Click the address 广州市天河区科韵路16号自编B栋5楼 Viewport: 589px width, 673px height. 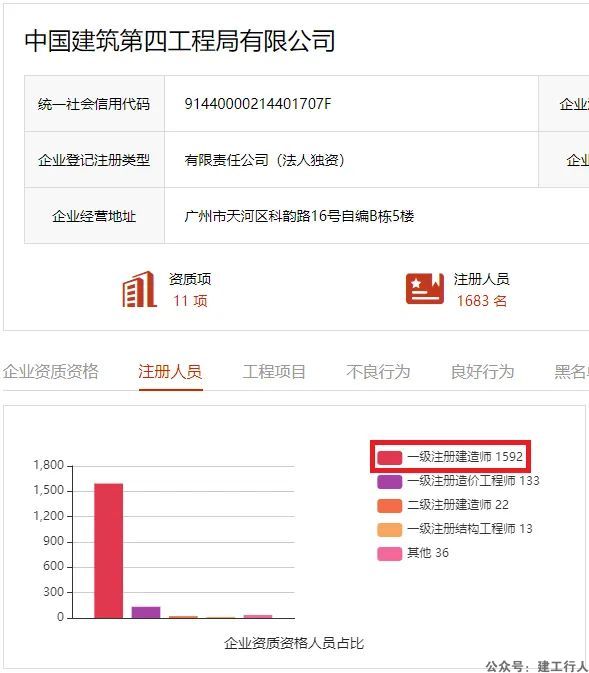point(299,216)
